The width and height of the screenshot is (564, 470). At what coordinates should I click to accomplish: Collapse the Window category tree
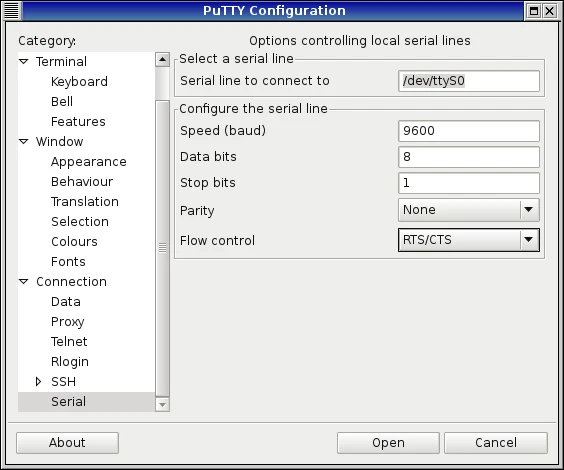coord(24,141)
